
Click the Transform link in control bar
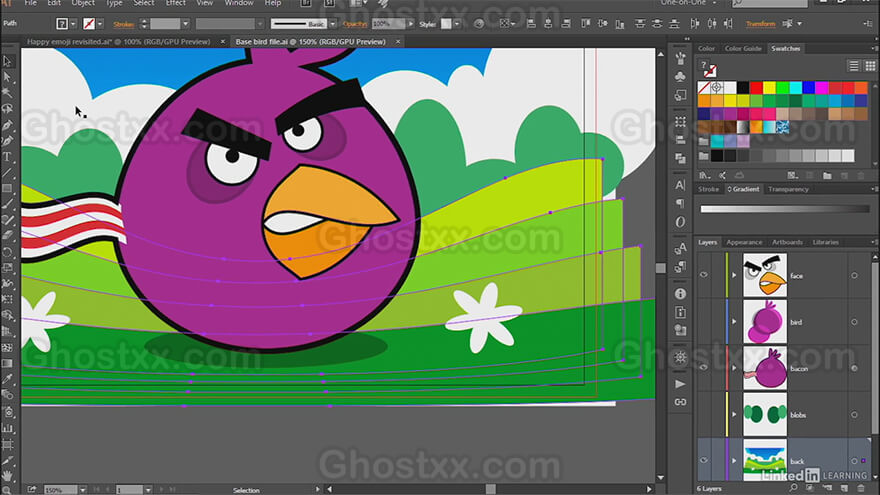pyautogui.click(x=760, y=24)
